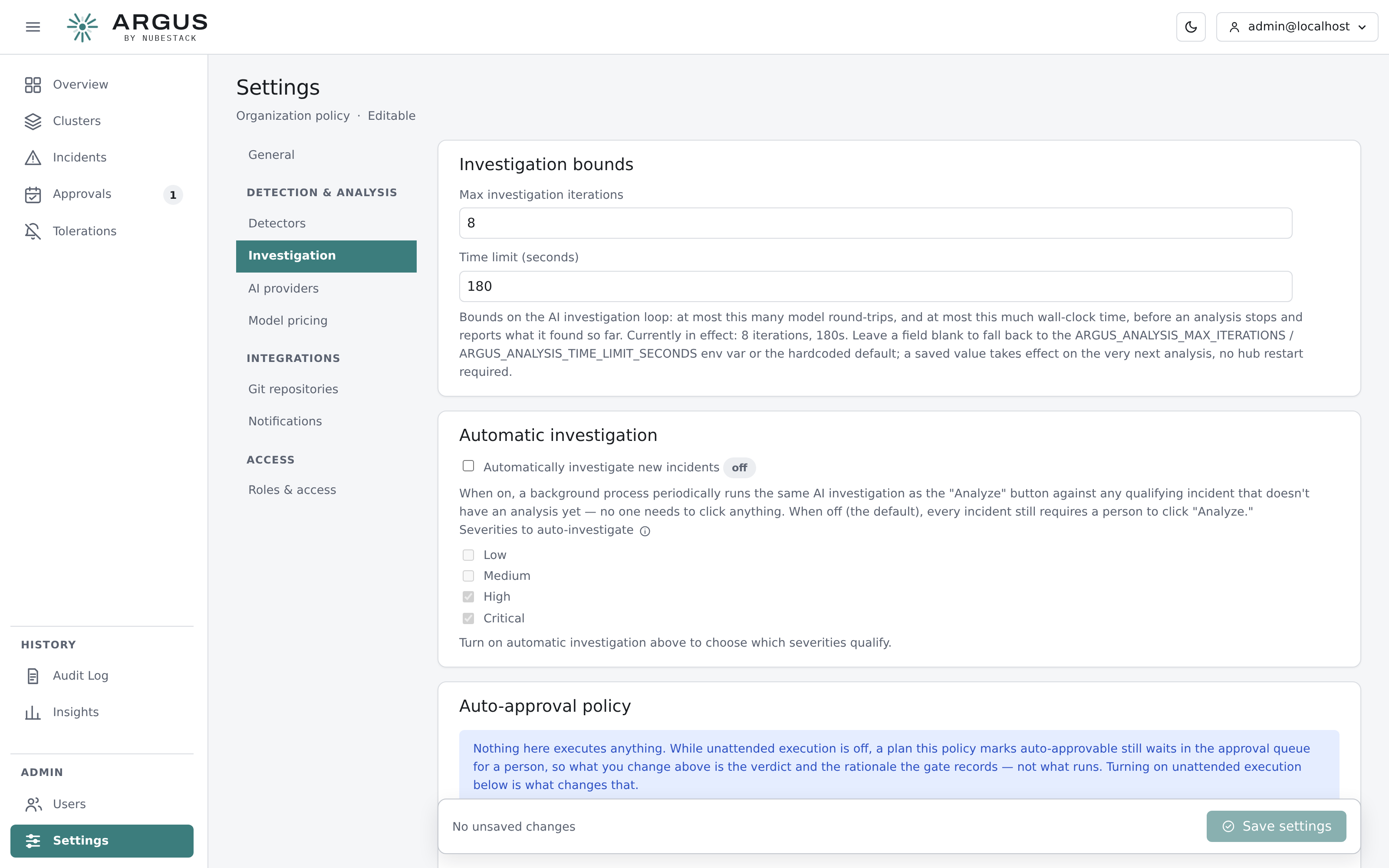Viewport: 1389px width, 868px height.
Task: Click the Settings sliders icon
Action: (33, 841)
